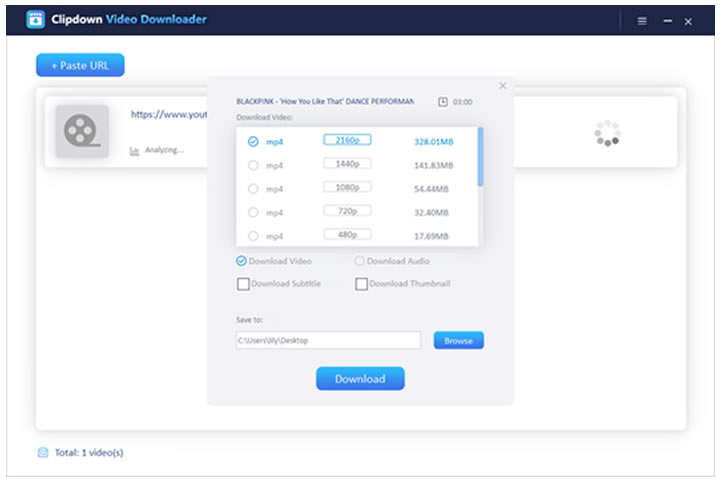This screenshot has height=486, width=720.
Task: Click the Total videos list icon
Action: click(x=43, y=452)
